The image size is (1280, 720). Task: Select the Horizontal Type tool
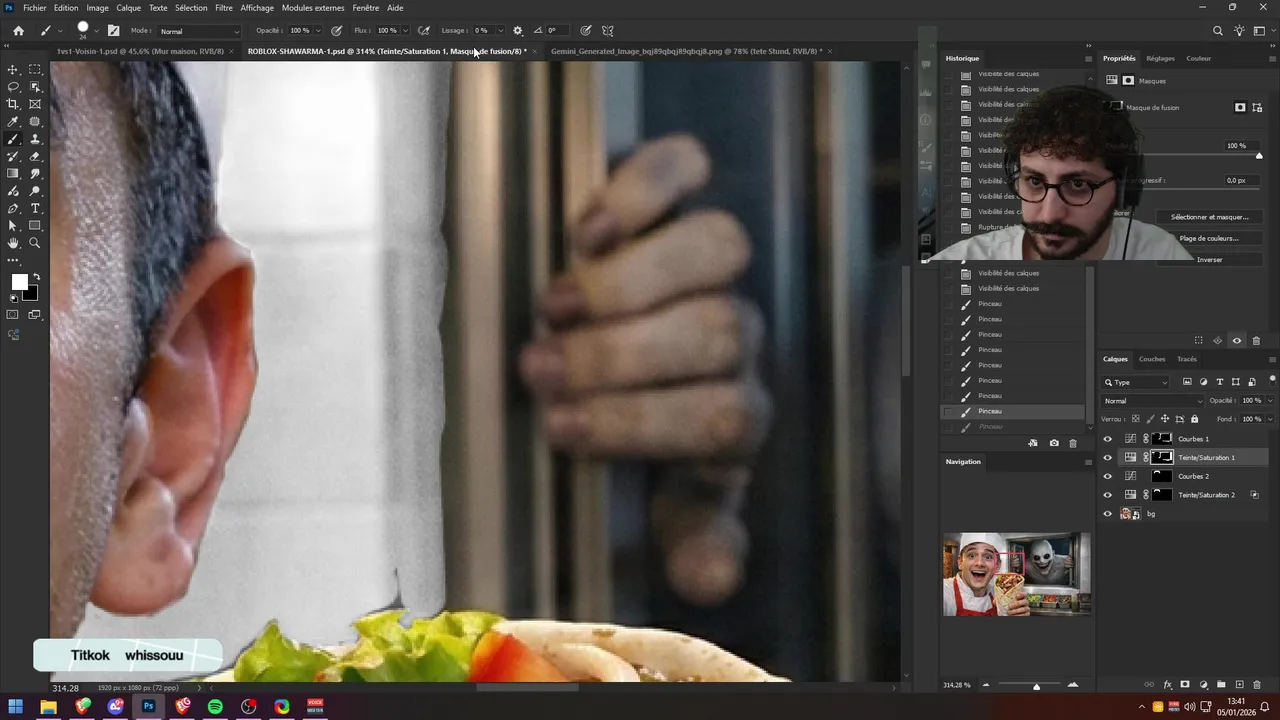tap(35, 208)
